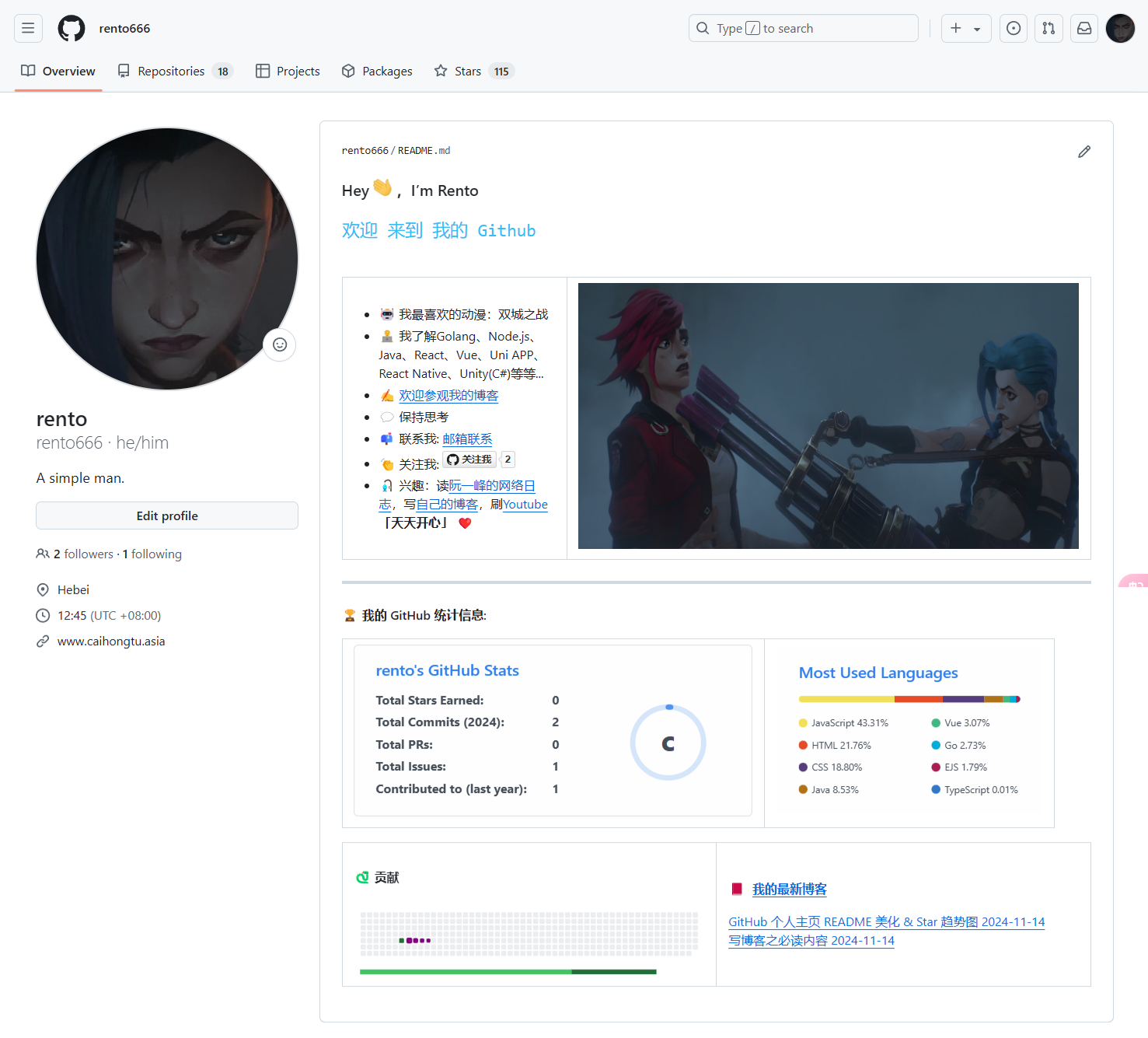Click the smiley set-status icon on avatar
1148x1038 pixels.
click(280, 344)
